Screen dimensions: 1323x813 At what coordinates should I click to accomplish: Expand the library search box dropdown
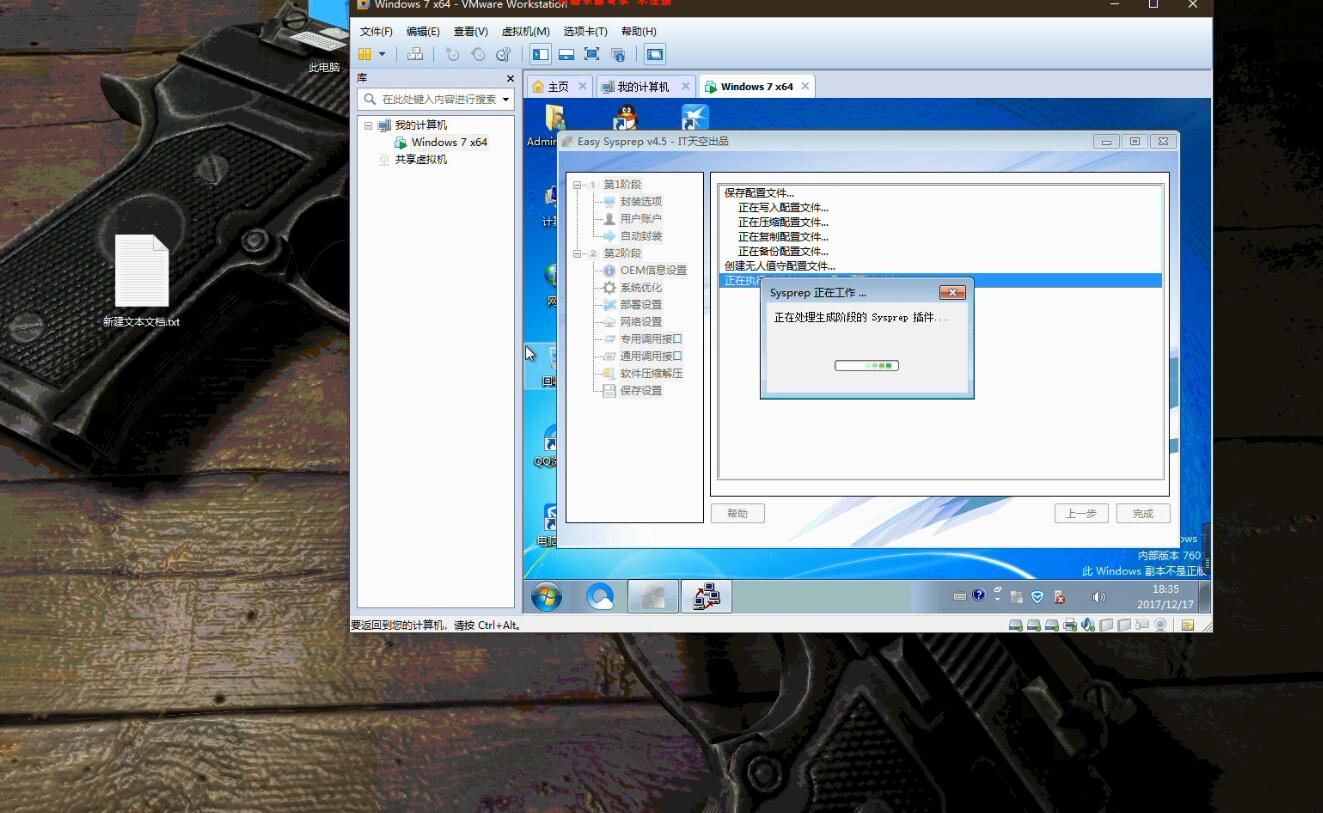click(x=506, y=99)
